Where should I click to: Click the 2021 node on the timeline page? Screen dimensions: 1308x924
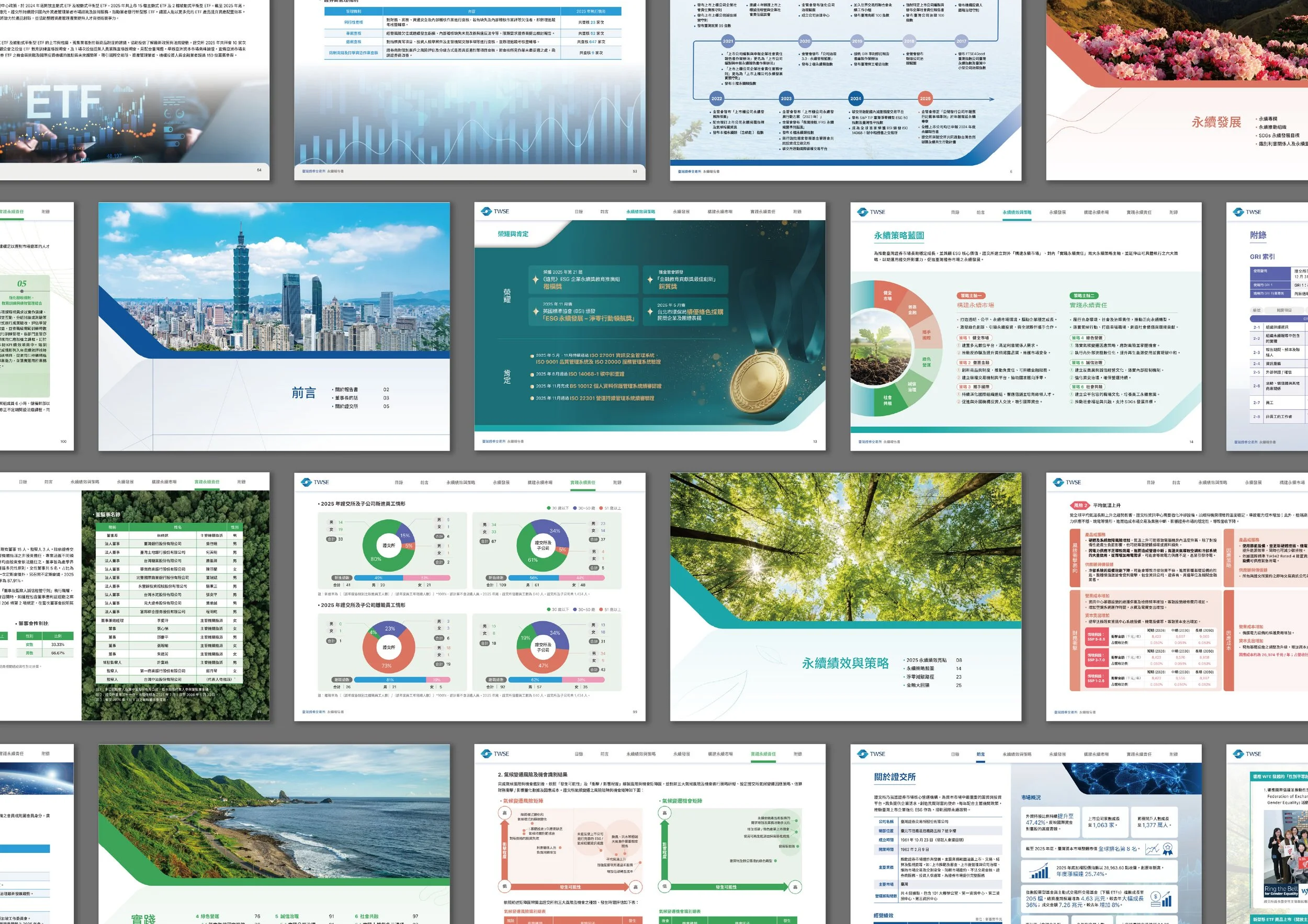(728, 41)
